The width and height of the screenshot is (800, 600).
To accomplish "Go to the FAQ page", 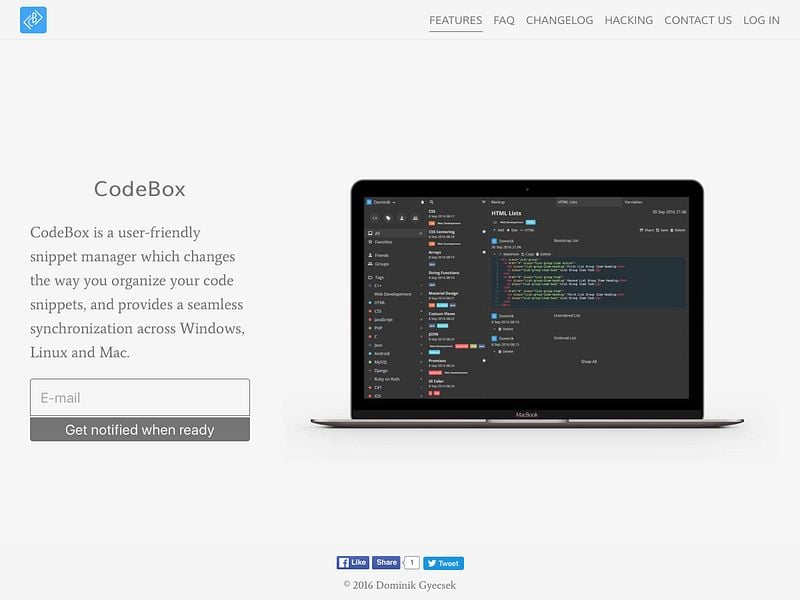I will click(504, 20).
